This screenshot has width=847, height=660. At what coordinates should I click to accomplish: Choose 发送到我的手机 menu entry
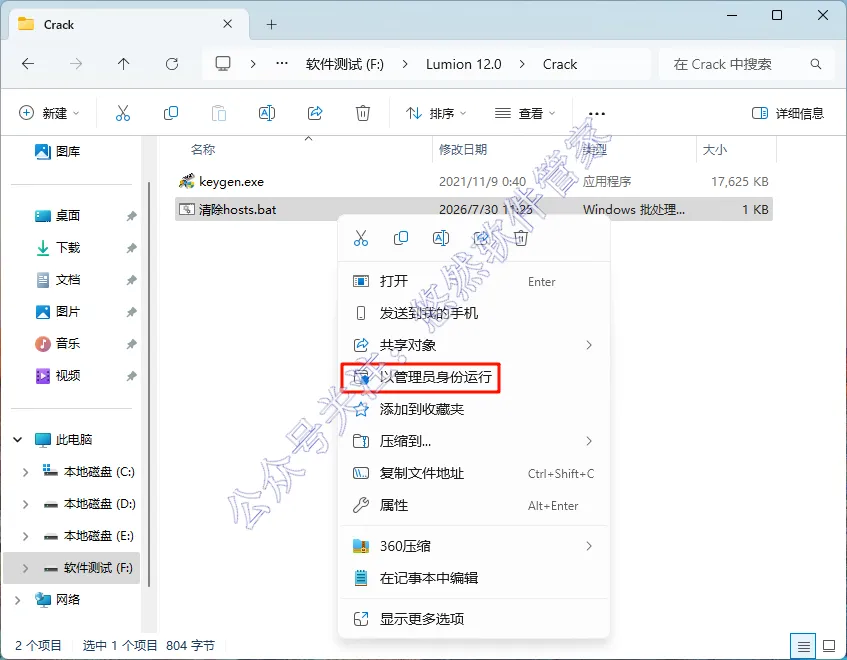click(473, 313)
